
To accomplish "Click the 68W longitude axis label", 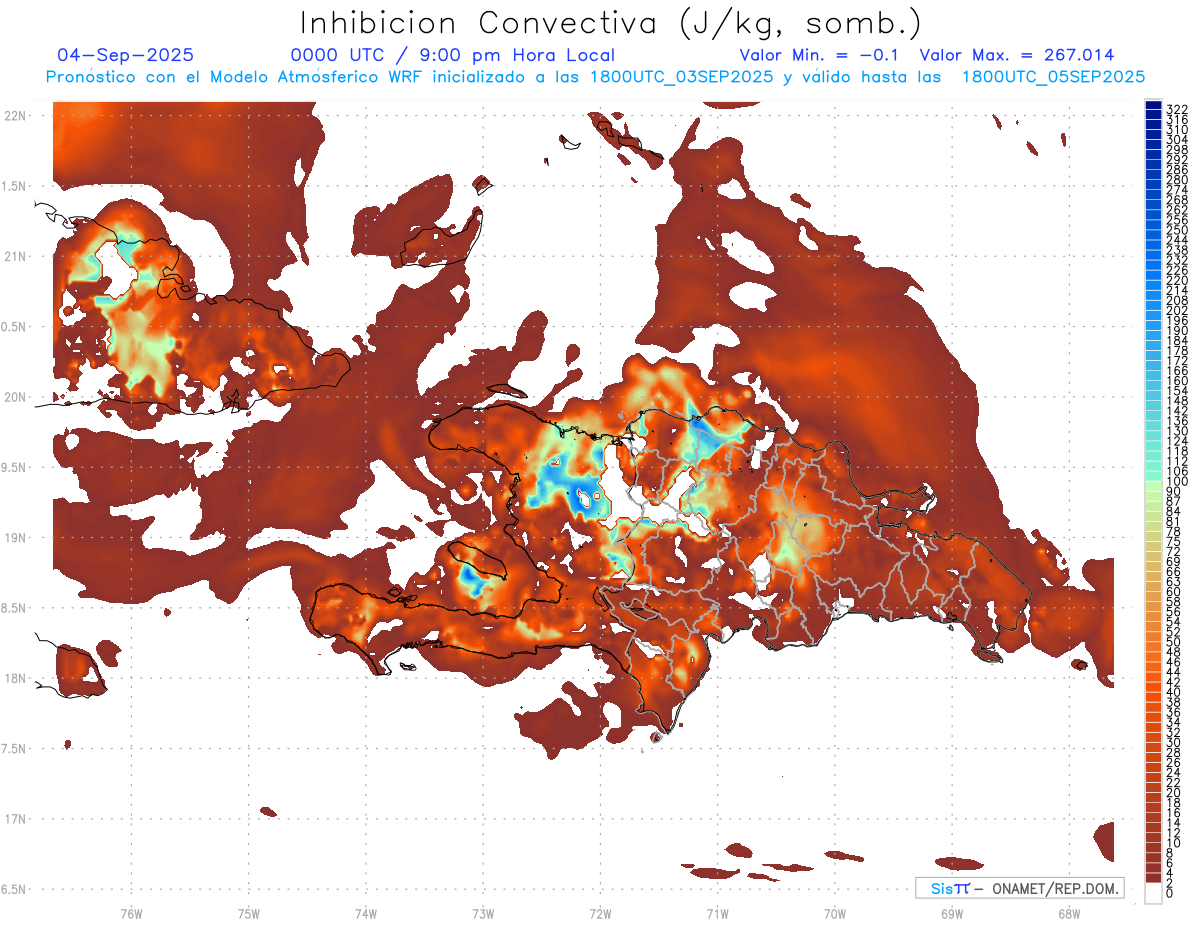I will point(1069,913).
